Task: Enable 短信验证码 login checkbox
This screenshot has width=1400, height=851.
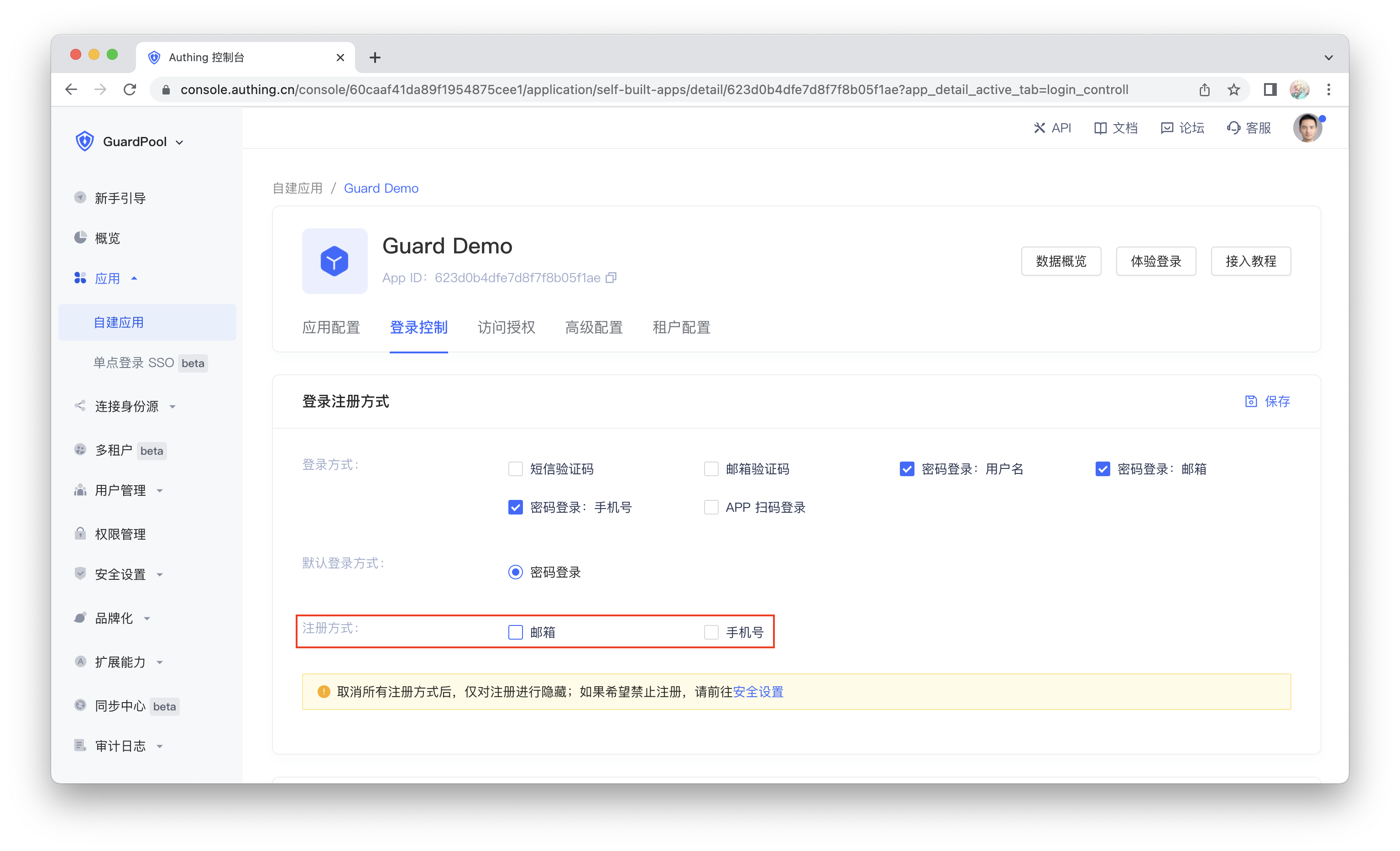Action: tap(515, 469)
